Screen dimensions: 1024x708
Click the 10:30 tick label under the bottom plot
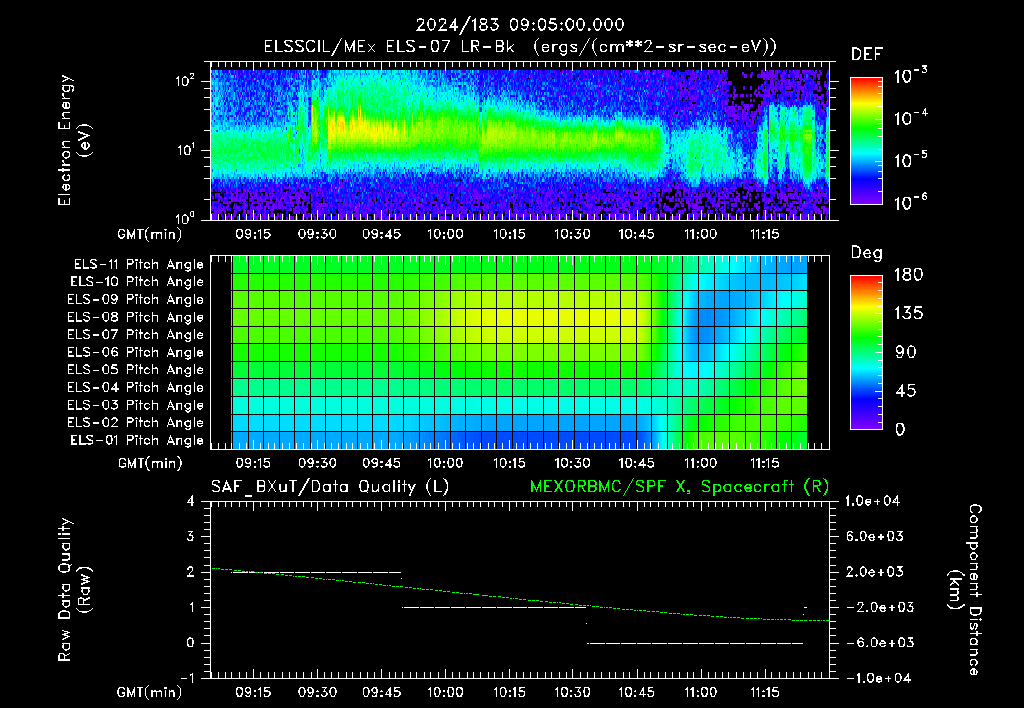(572, 692)
